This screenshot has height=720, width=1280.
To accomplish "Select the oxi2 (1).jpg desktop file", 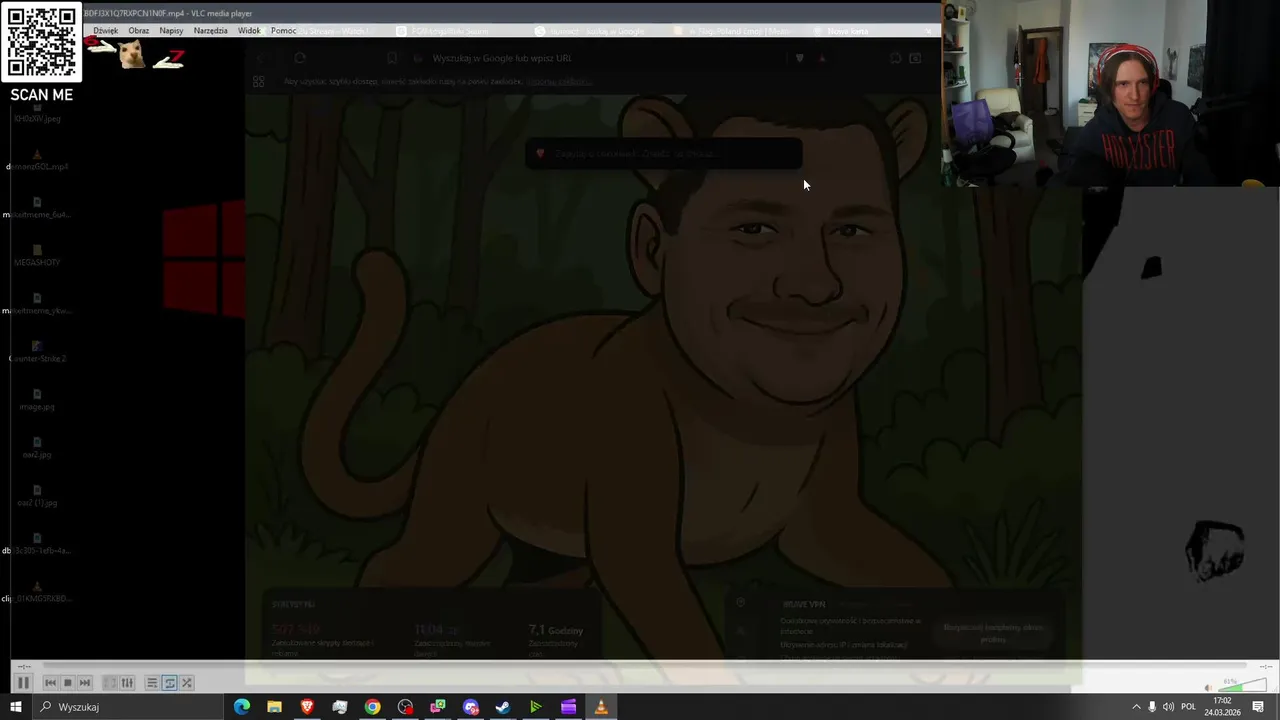I will coord(37,496).
